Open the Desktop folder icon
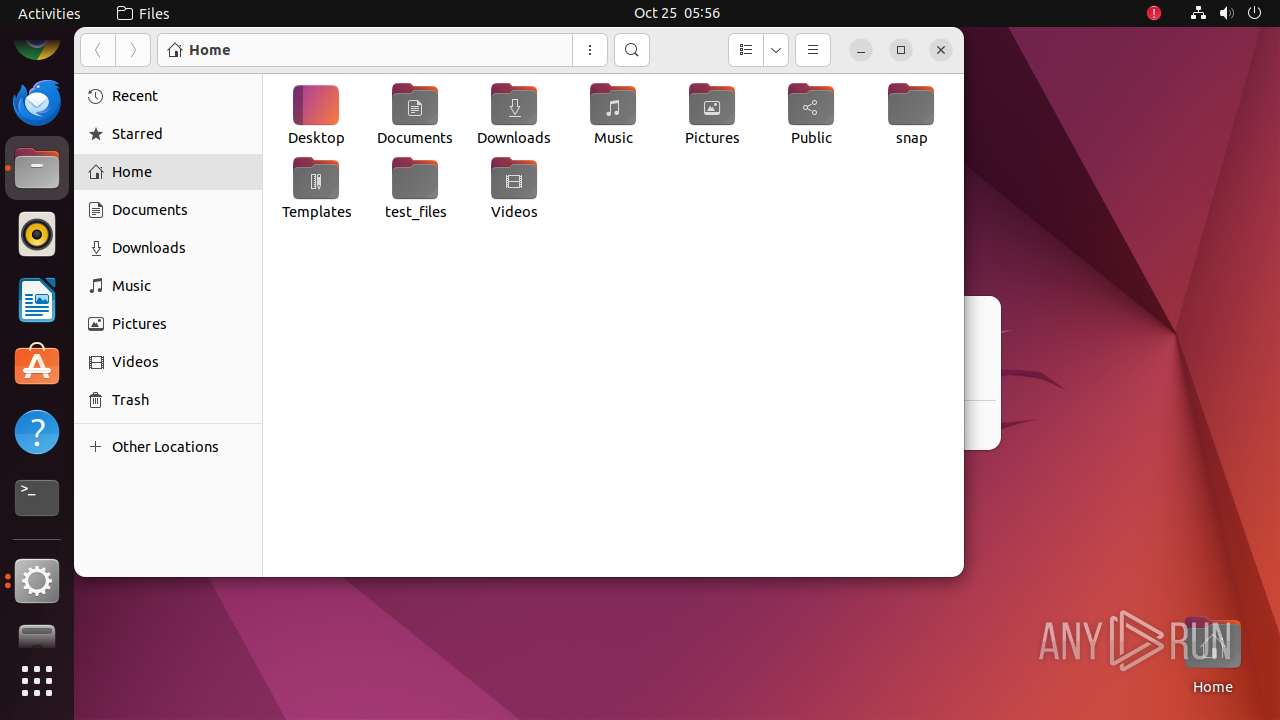 pos(316,105)
